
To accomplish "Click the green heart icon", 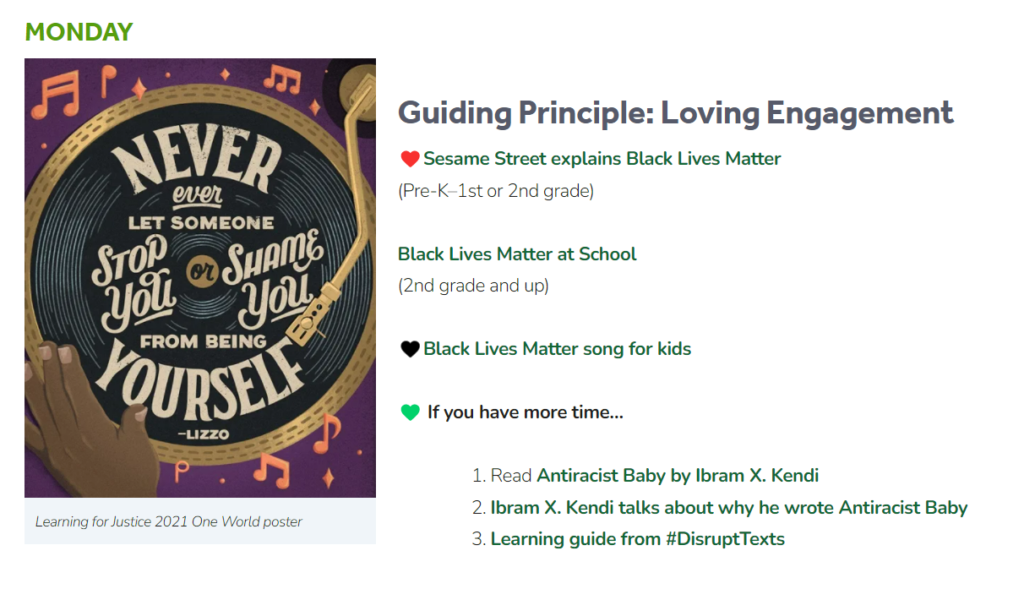I will tap(409, 412).
